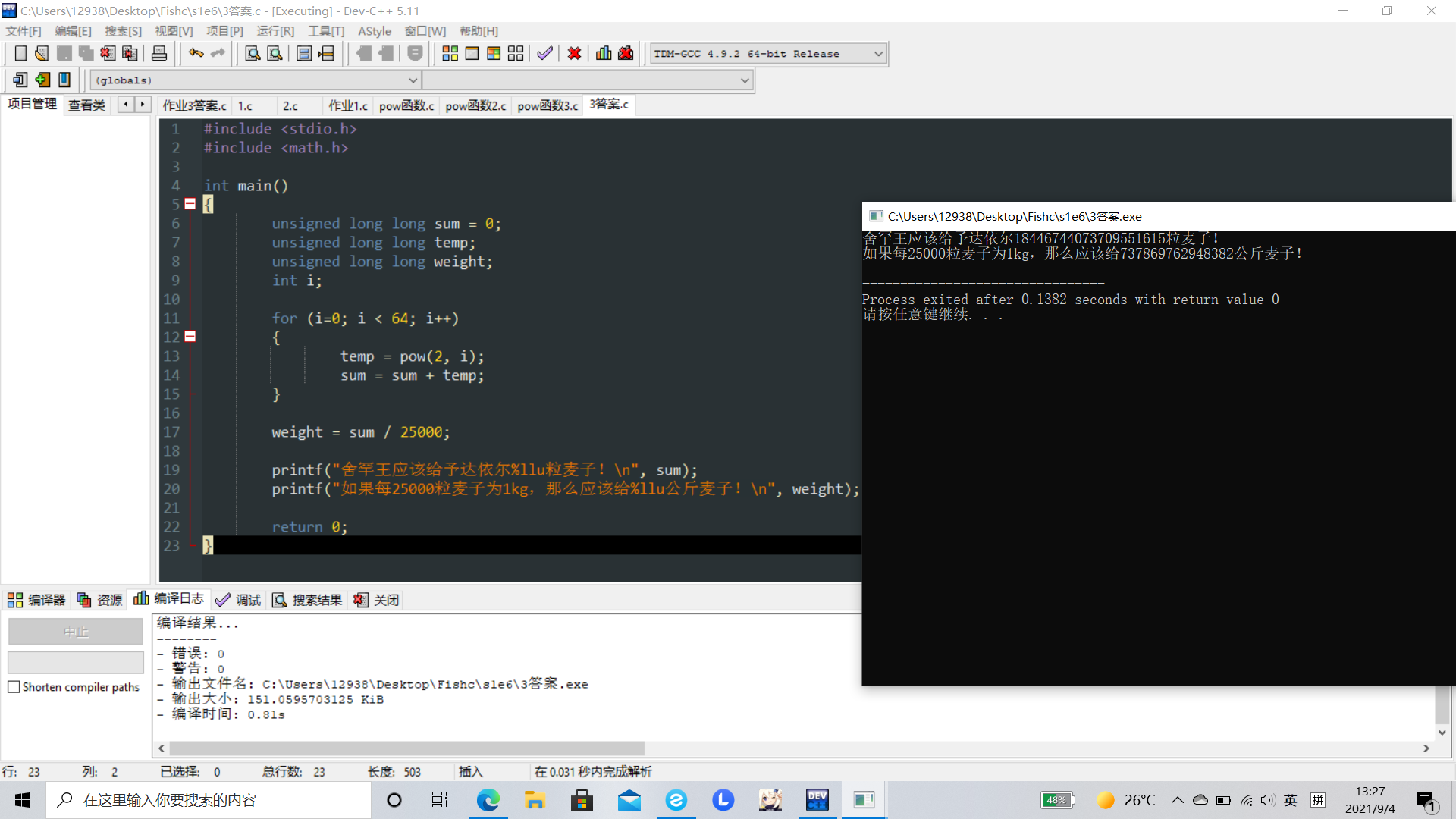Click the blue bookmark toolbar icon
Screen dimensions: 1456x819
pos(64,80)
